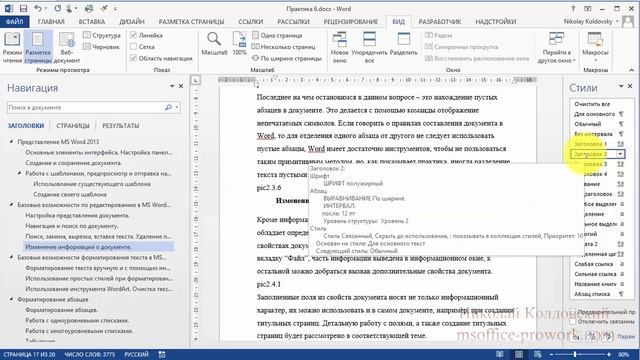Choose Multiple Pages (Несколько страниц) zoom
This screenshot has width=640, height=360.
[283, 47]
